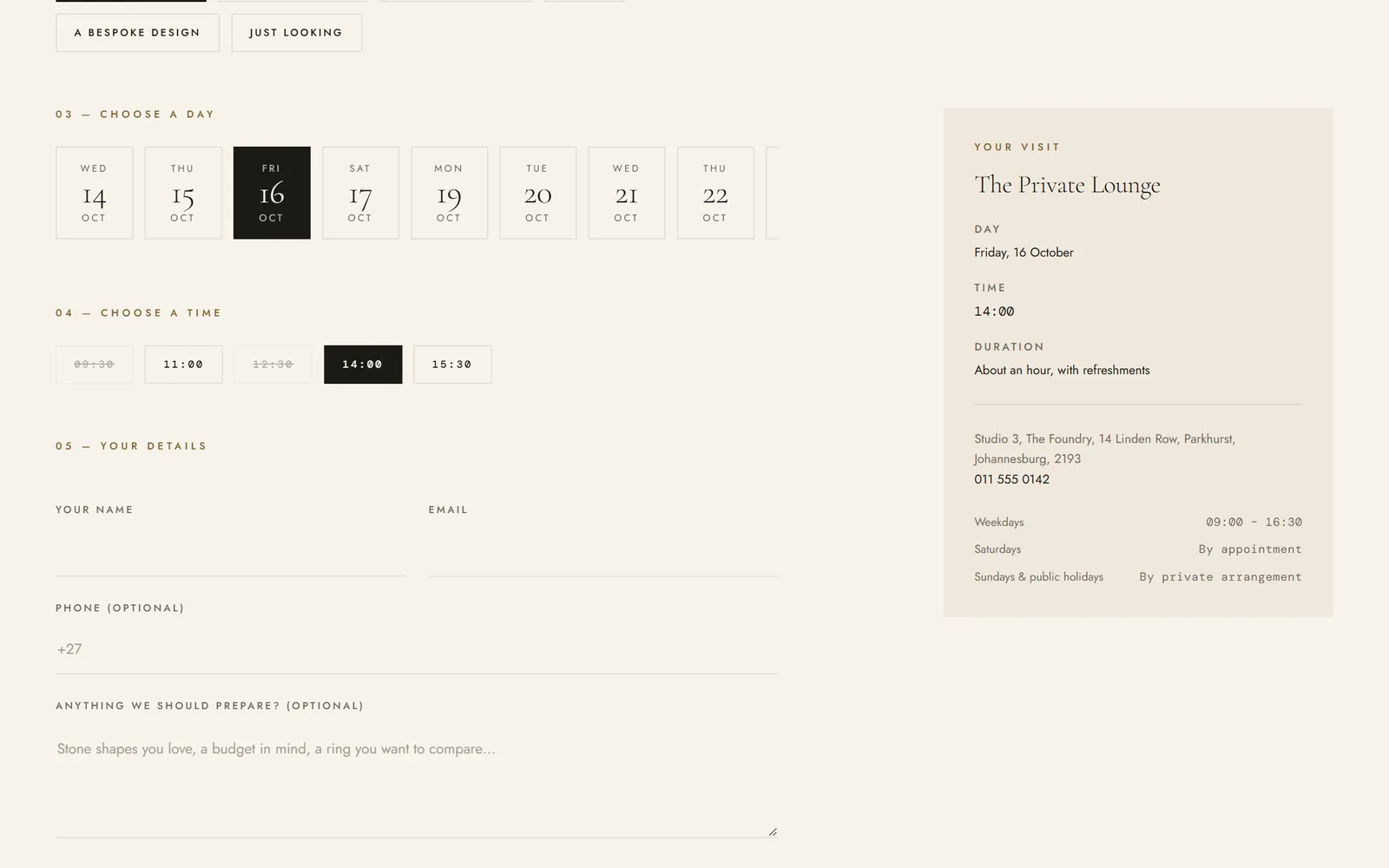Focus the Your Name input field
The height and width of the screenshot is (868, 1389).
[x=230, y=551]
